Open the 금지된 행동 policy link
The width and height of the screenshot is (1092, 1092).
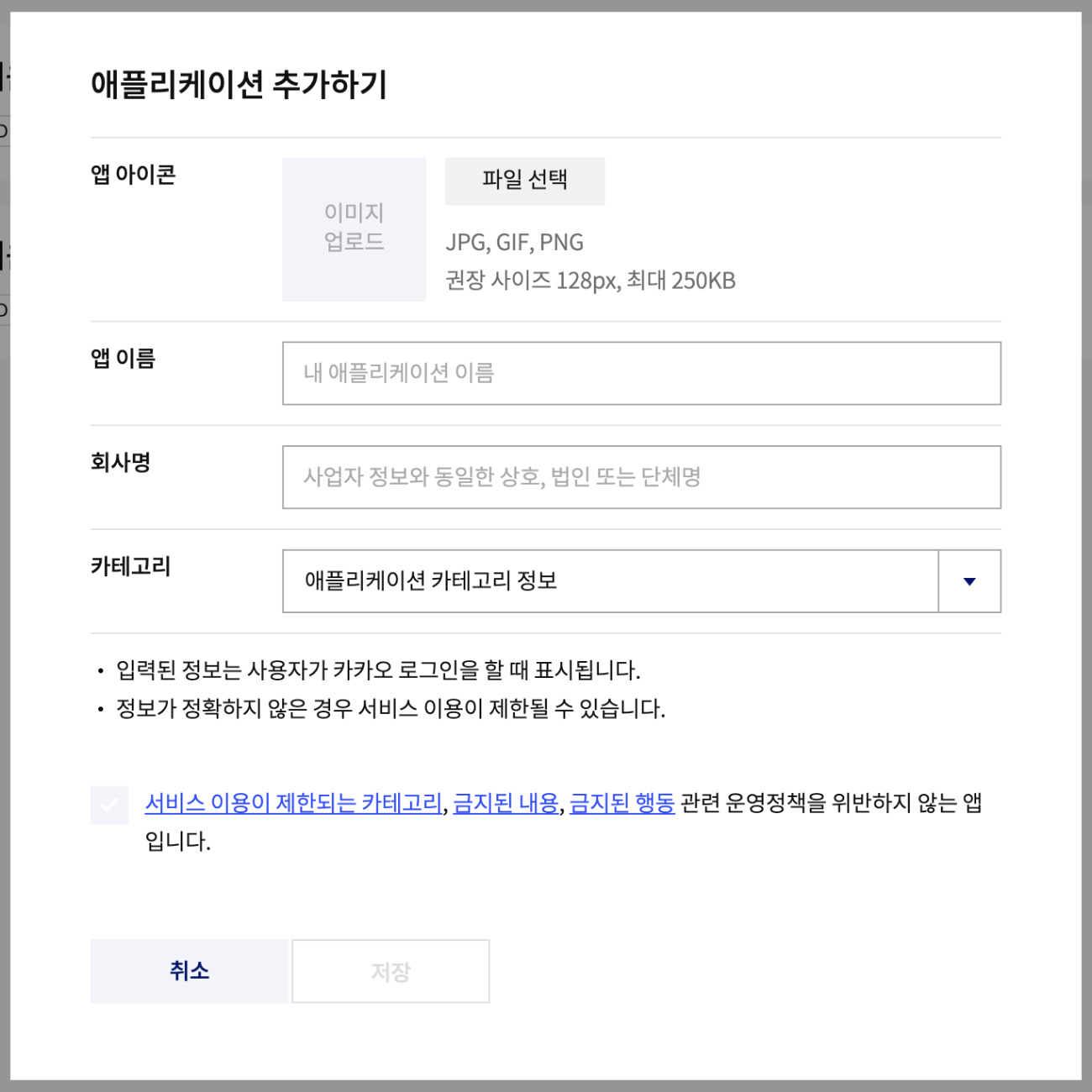tap(622, 803)
